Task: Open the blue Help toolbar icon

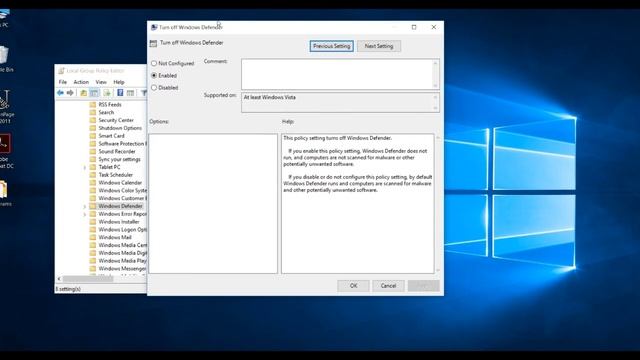Action: tap(120, 93)
